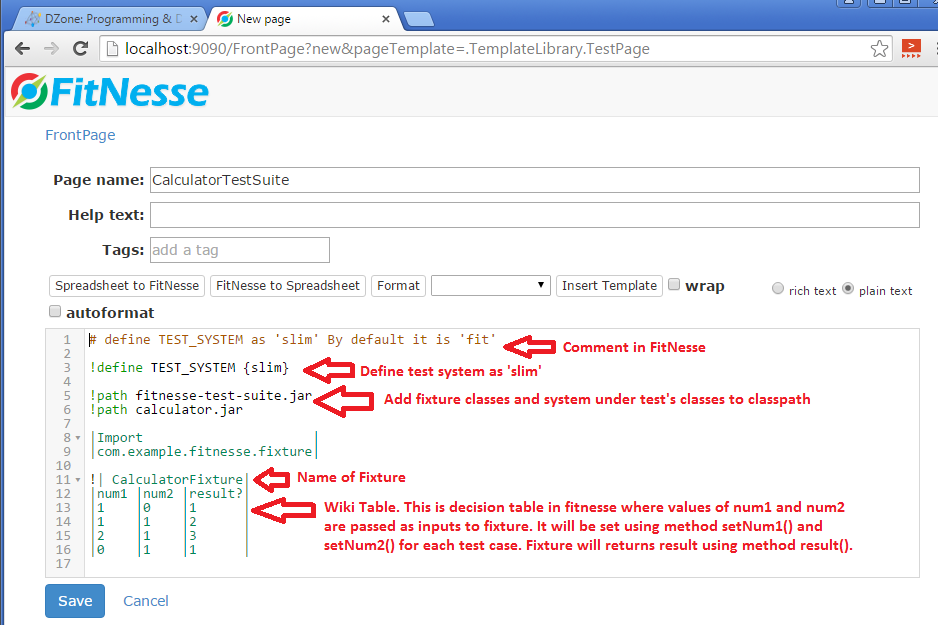Open the template dropdown list
Viewport: 938px width, 625px height.
491,285
